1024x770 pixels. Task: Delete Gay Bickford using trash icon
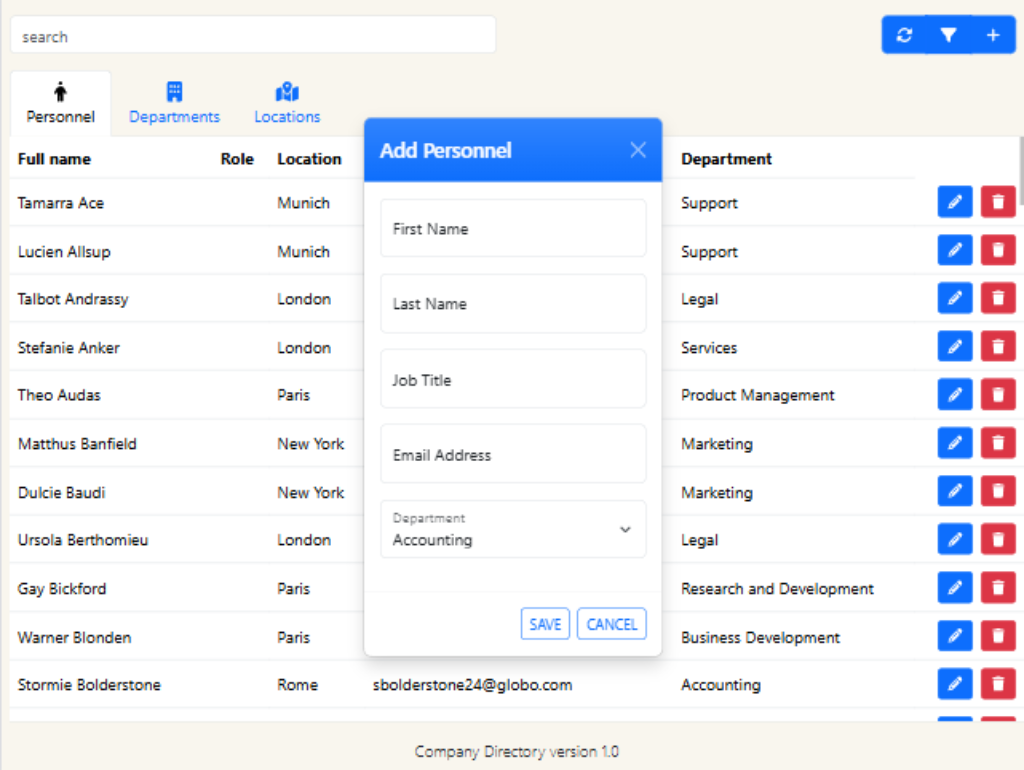tap(998, 588)
